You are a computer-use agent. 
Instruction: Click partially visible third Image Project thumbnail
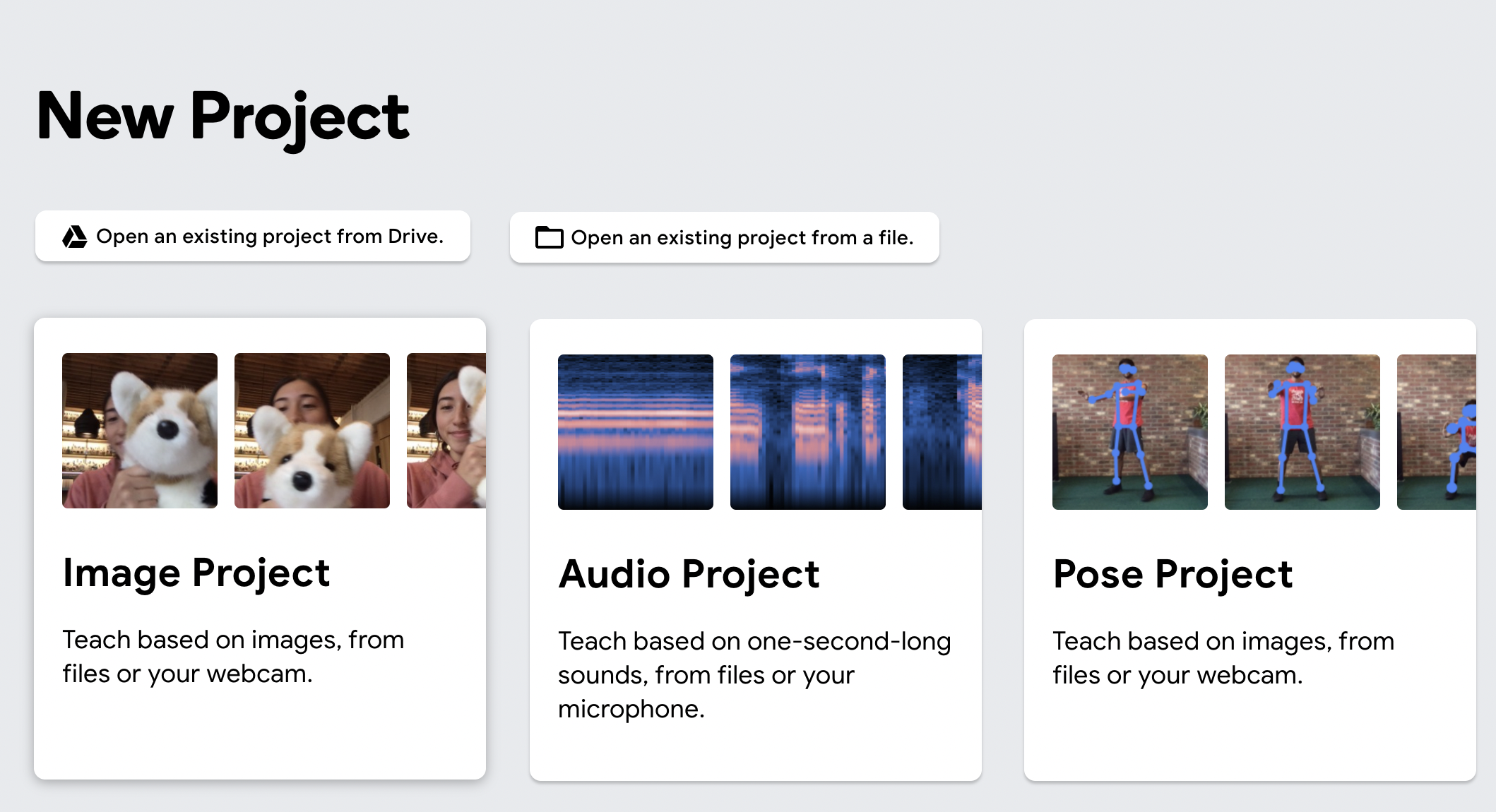[446, 431]
